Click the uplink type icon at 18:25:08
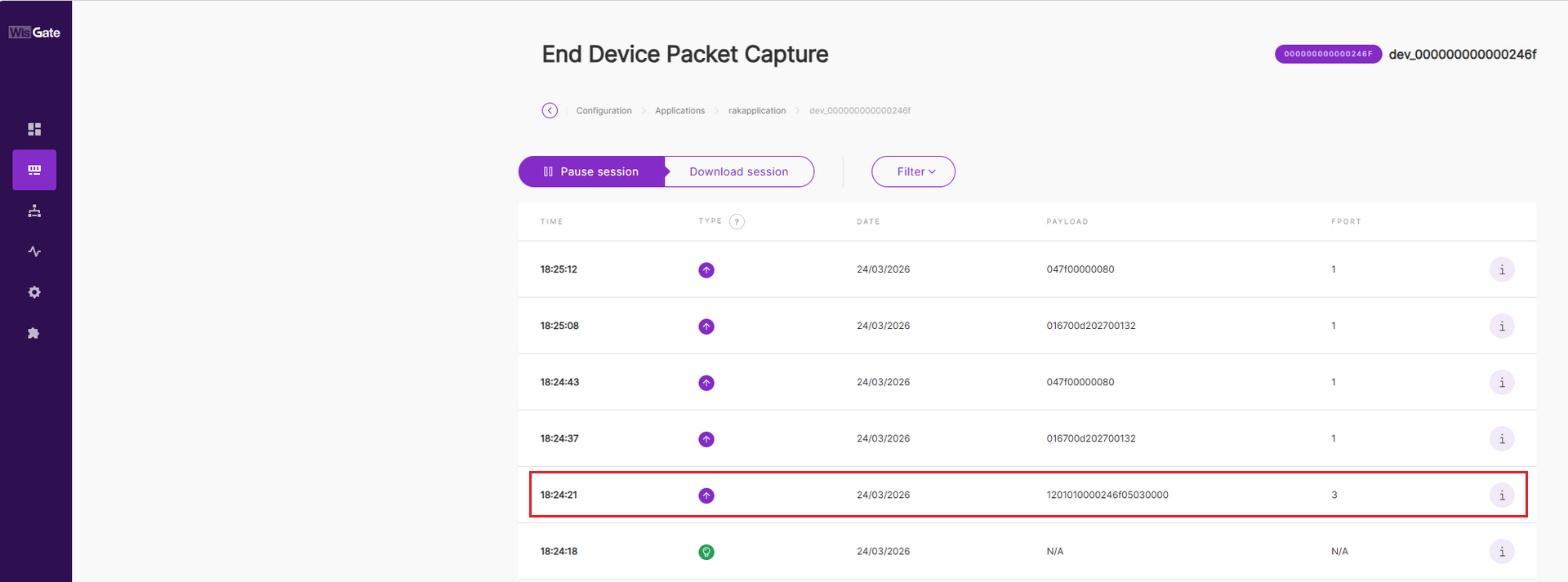Image resolution: width=1568 pixels, height=582 pixels. tap(706, 327)
